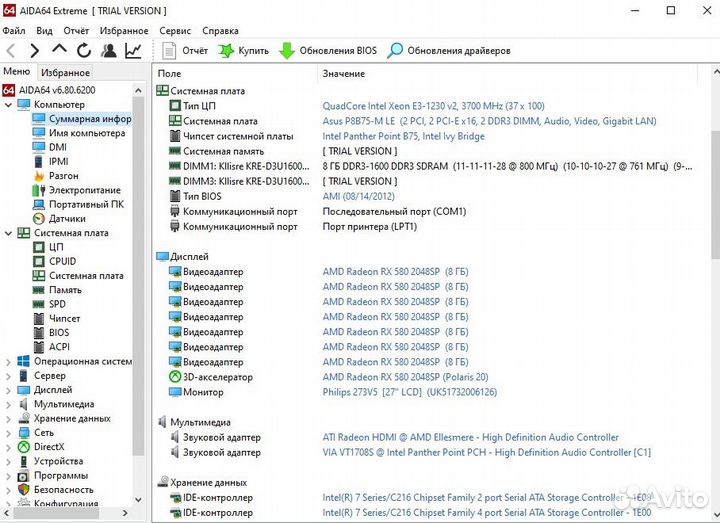
Task: Open the Справка menu
Action: coord(220,31)
